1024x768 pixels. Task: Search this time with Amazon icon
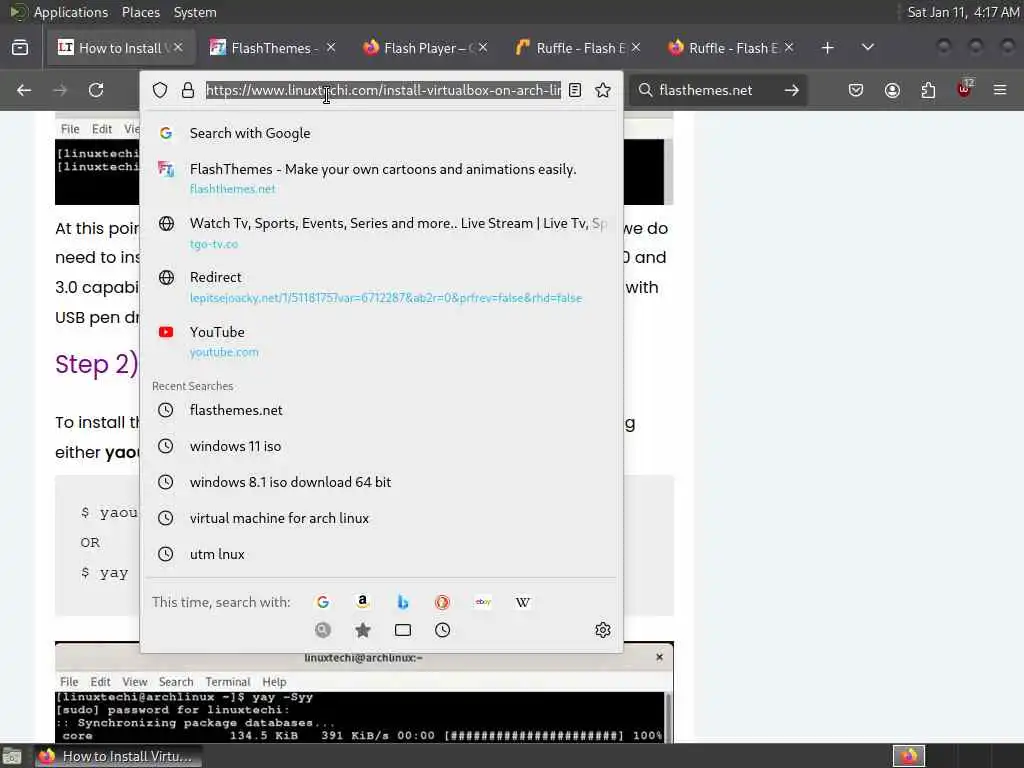tap(363, 602)
